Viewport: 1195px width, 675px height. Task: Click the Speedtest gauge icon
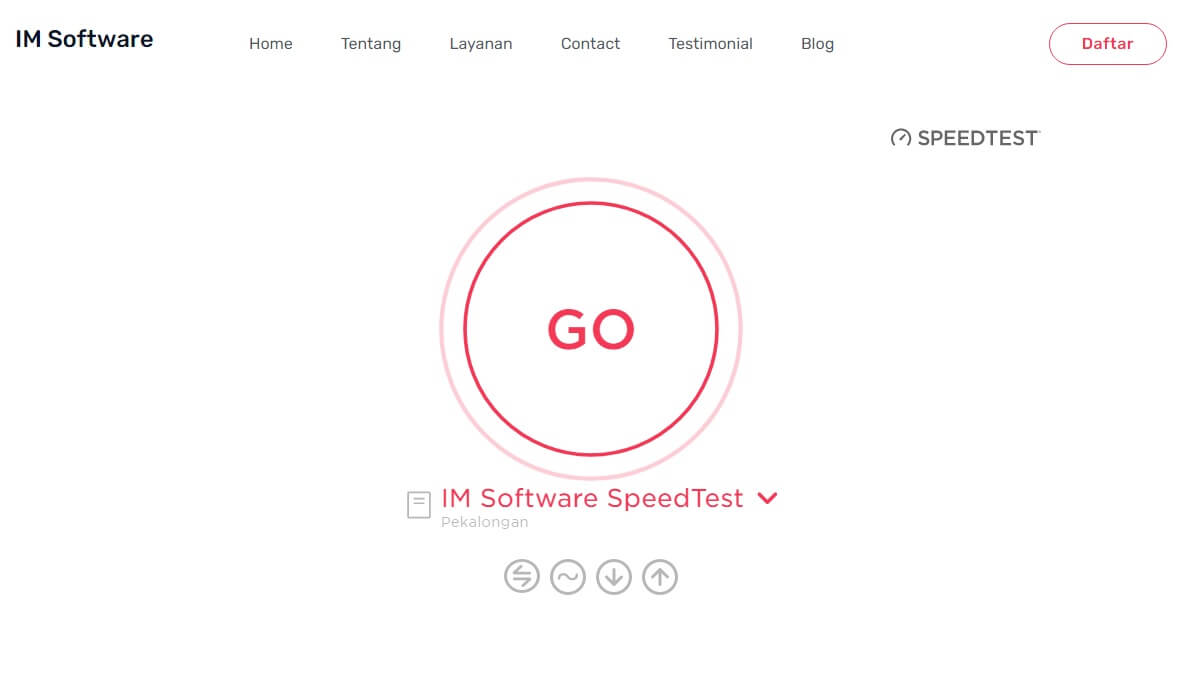click(901, 138)
